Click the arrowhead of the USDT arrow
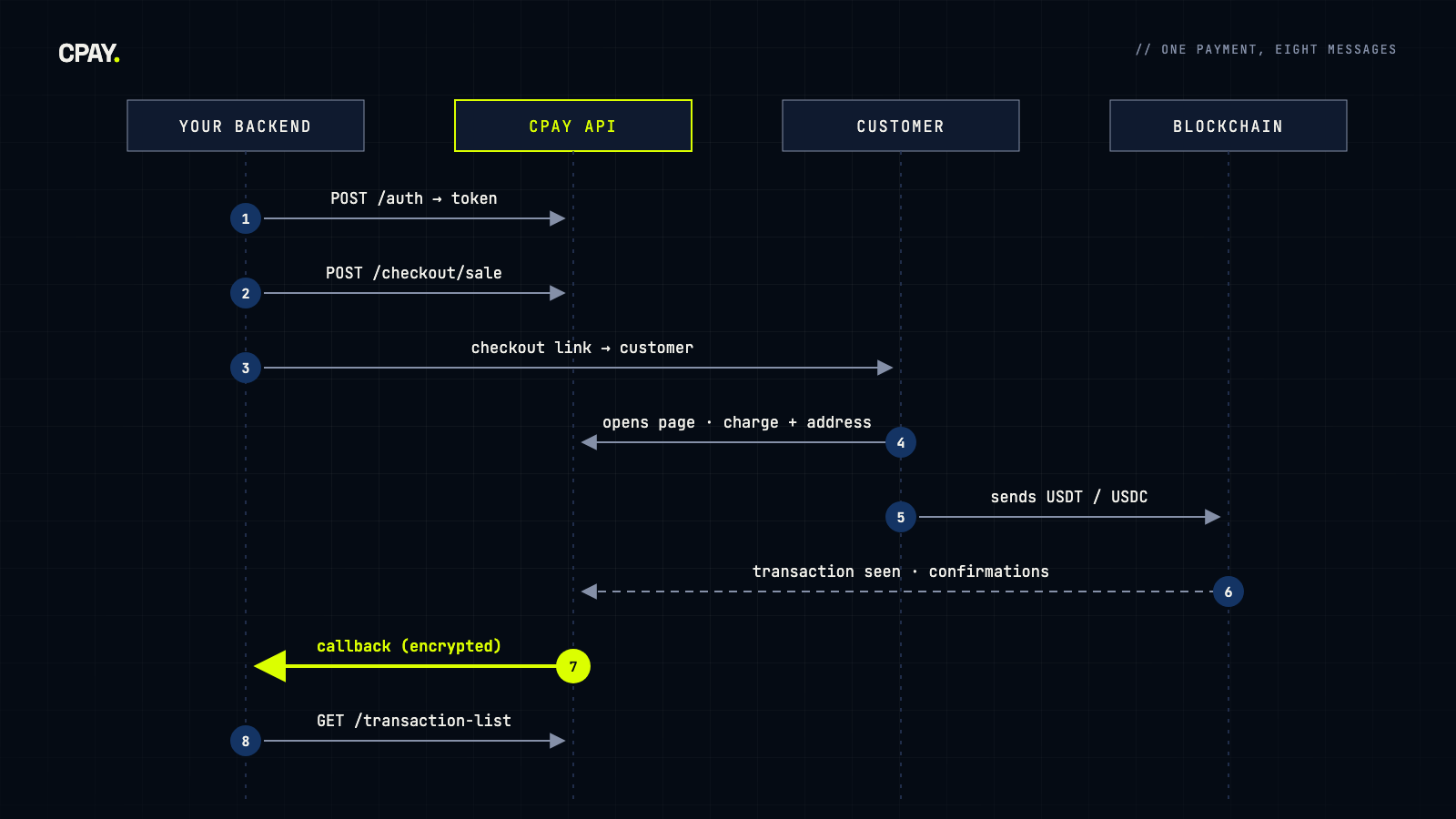The image size is (1456, 819). [1213, 517]
